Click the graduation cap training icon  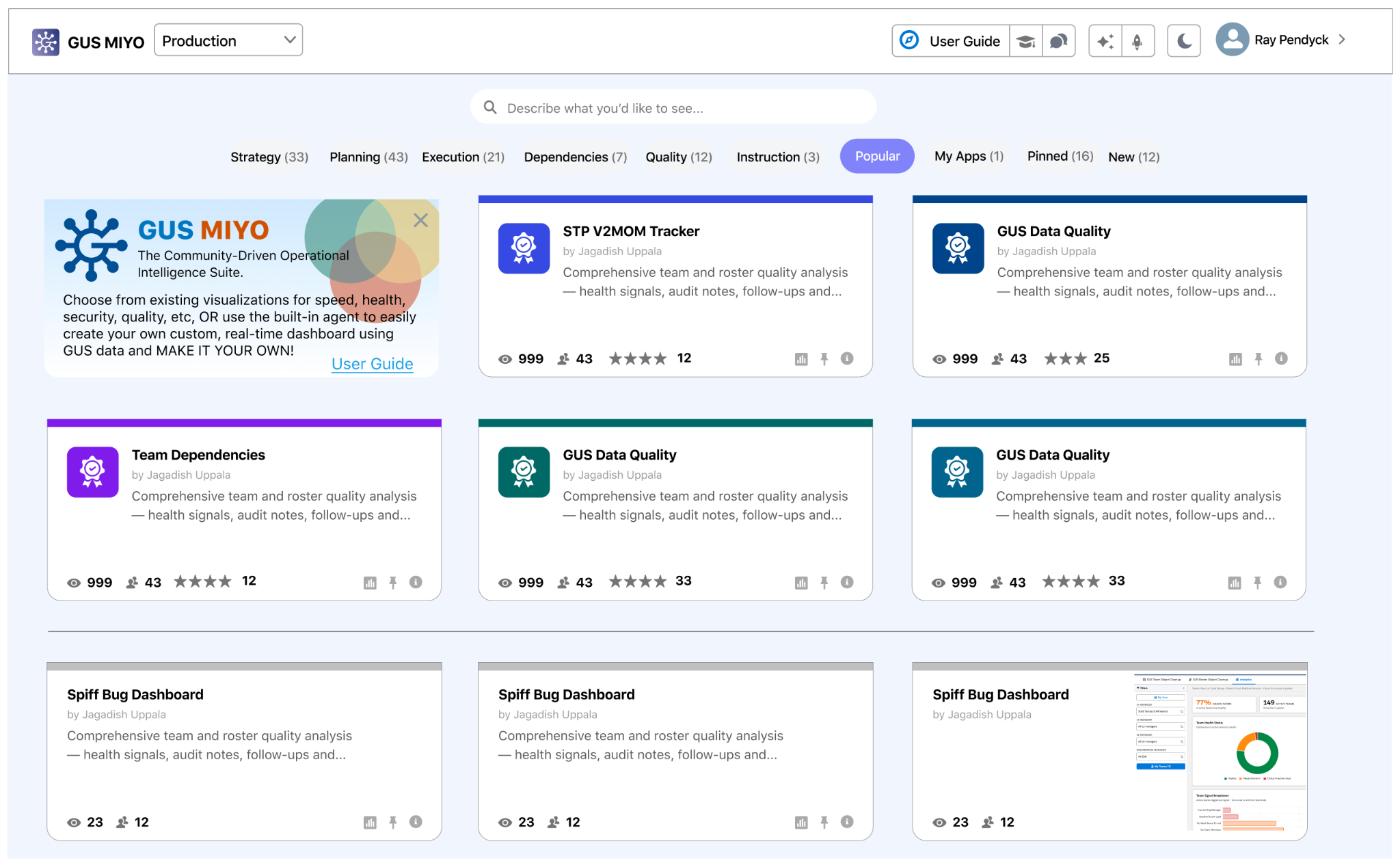1025,41
